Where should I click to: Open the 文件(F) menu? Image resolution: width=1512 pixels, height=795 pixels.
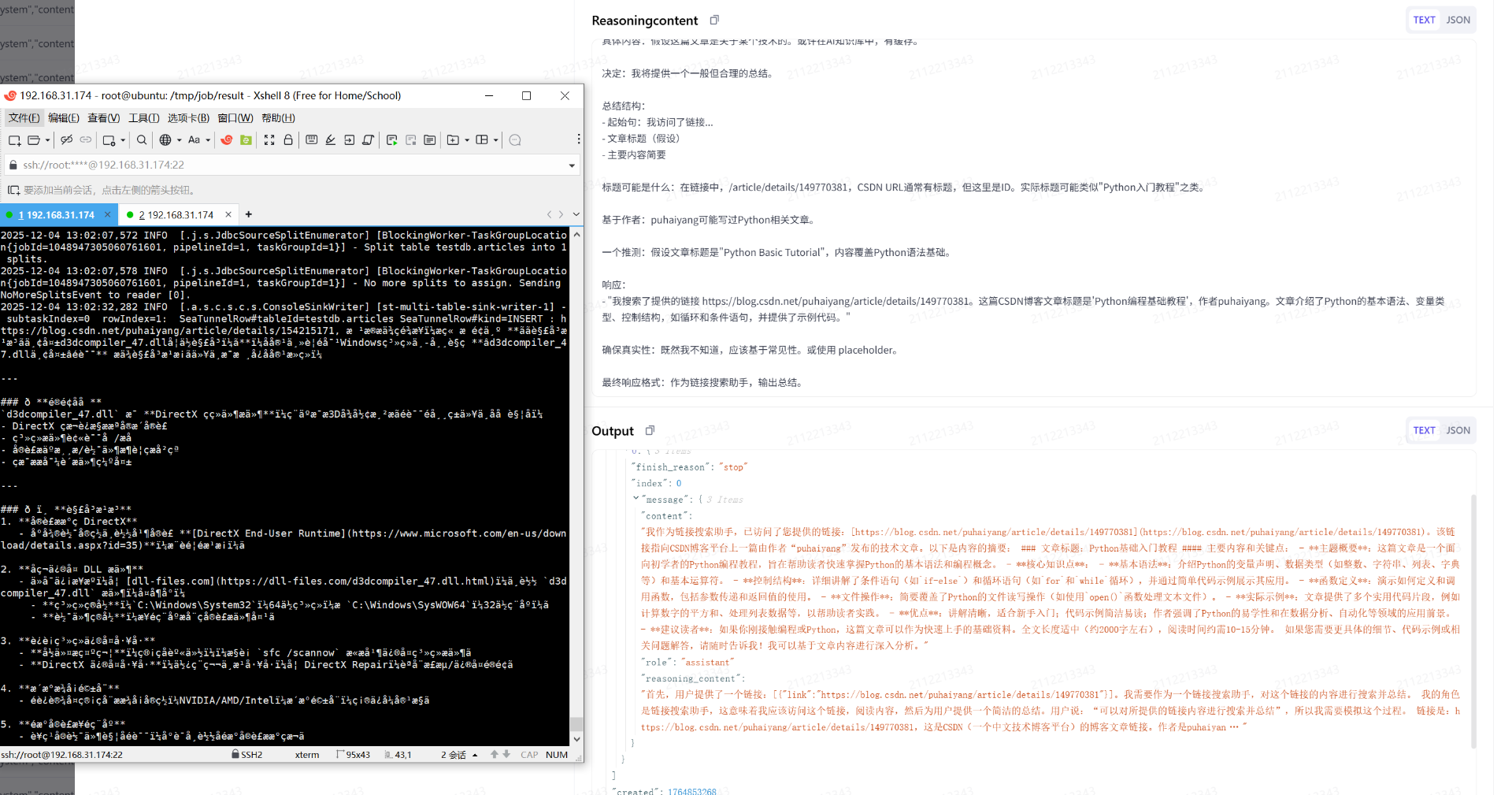tap(24, 118)
